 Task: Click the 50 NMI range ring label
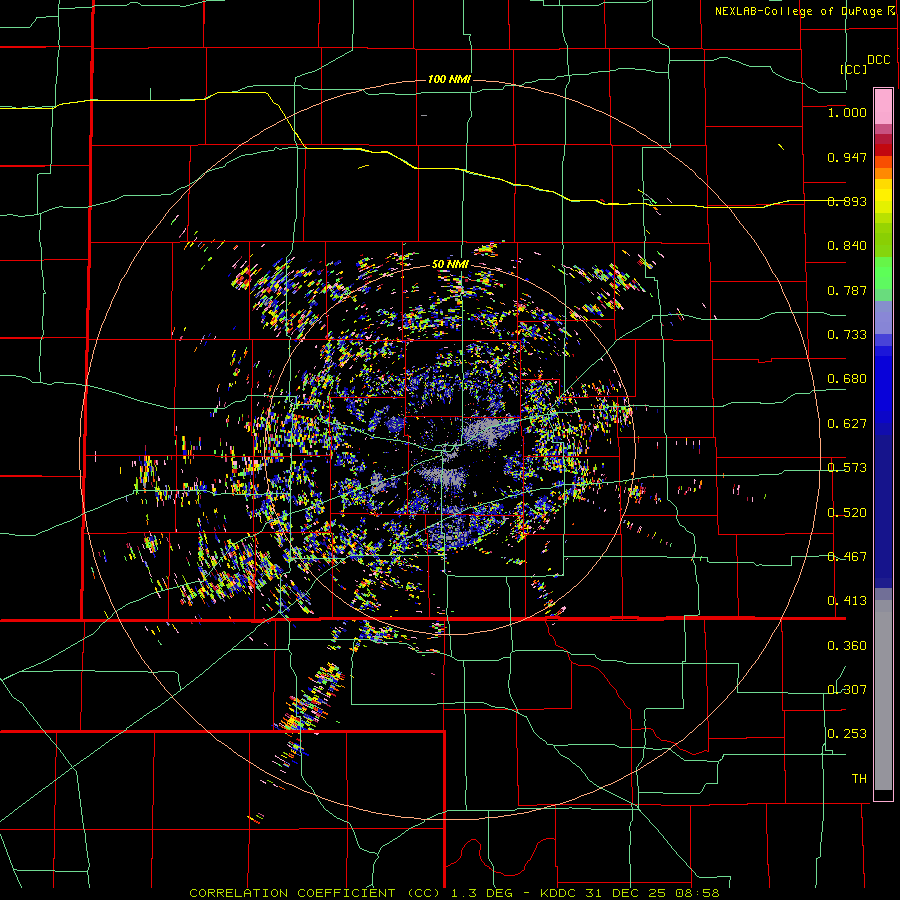pos(450,264)
